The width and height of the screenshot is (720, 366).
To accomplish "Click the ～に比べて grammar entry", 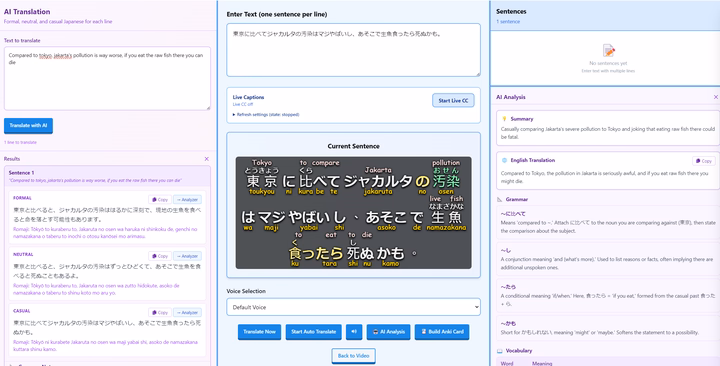I will 607,222.
